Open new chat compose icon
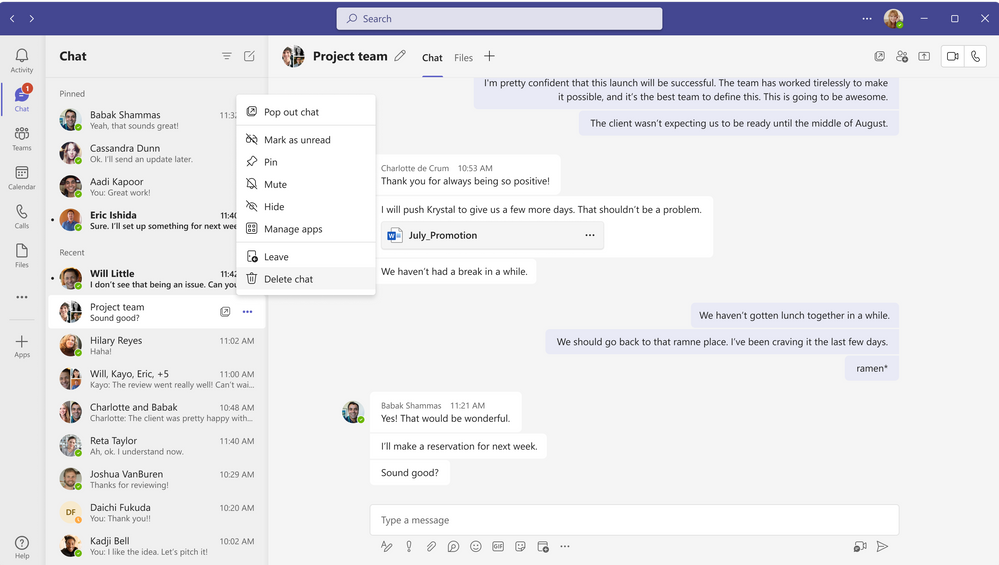The width and height of the screenshot is (999, 565). coord(249,57)
